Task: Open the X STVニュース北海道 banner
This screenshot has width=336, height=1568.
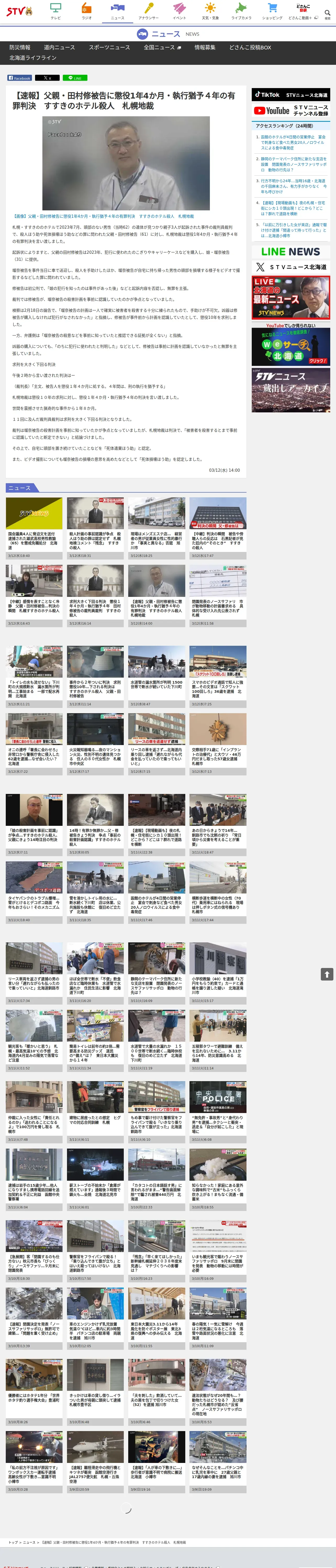Action: 291,267
